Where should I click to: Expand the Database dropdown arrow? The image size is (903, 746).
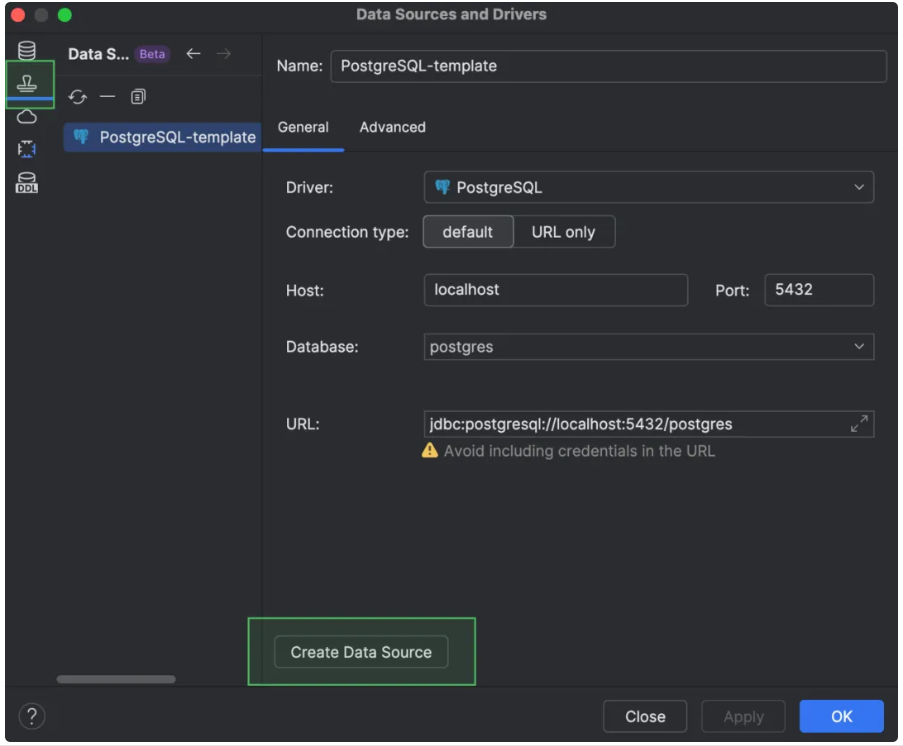click(x=859, y=347)
